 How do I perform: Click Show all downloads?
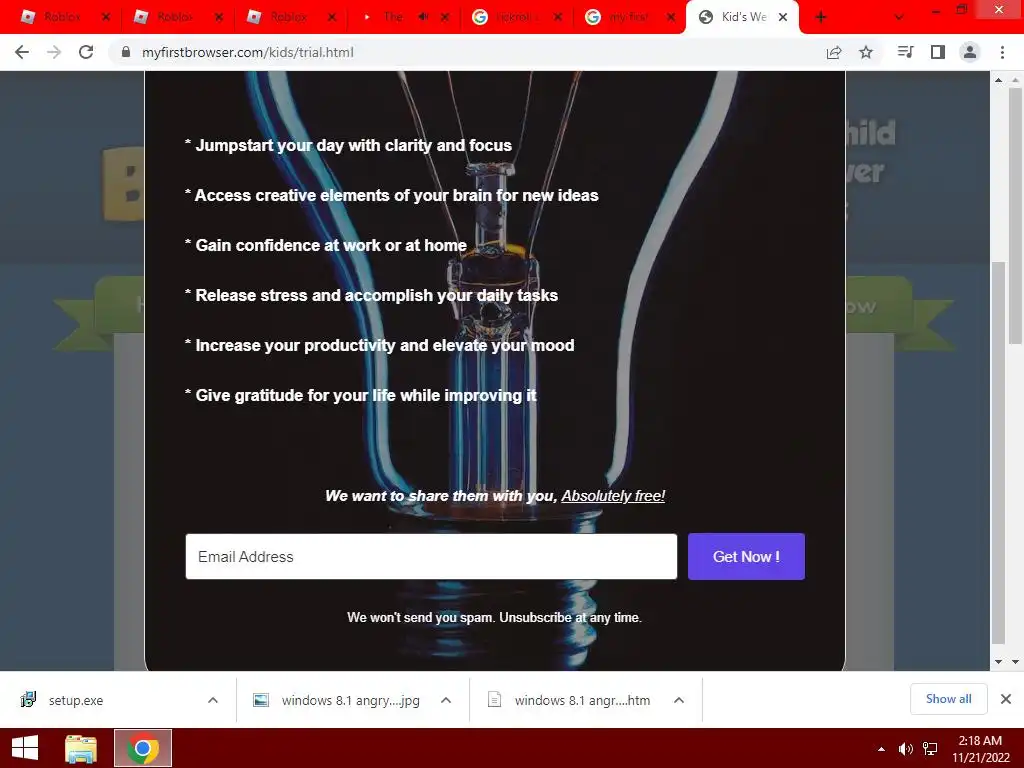pyautogui.click(x=948, y=699)
